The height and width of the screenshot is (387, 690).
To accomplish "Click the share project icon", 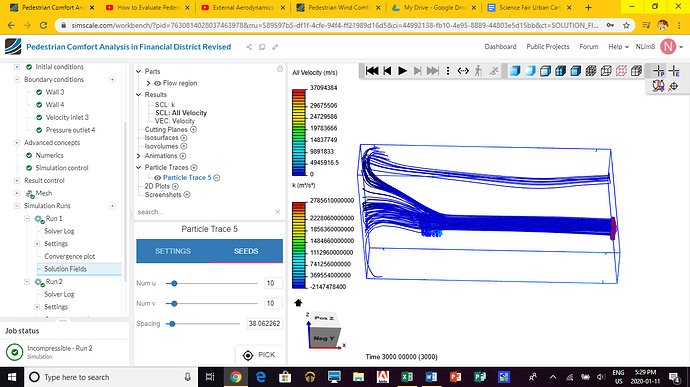I will tap(249, 47).
